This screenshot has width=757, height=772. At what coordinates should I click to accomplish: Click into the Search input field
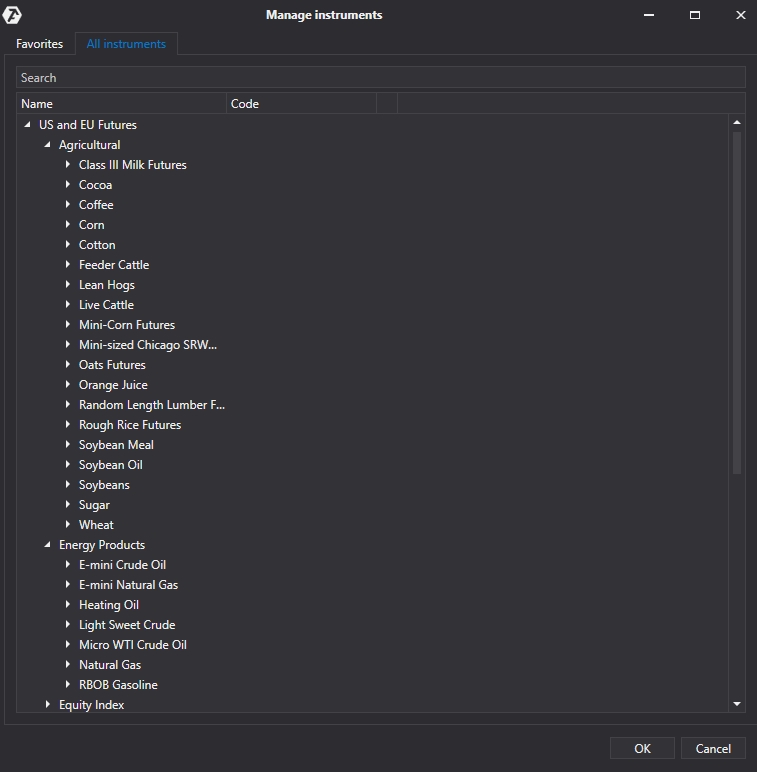(x=380, y=77)
